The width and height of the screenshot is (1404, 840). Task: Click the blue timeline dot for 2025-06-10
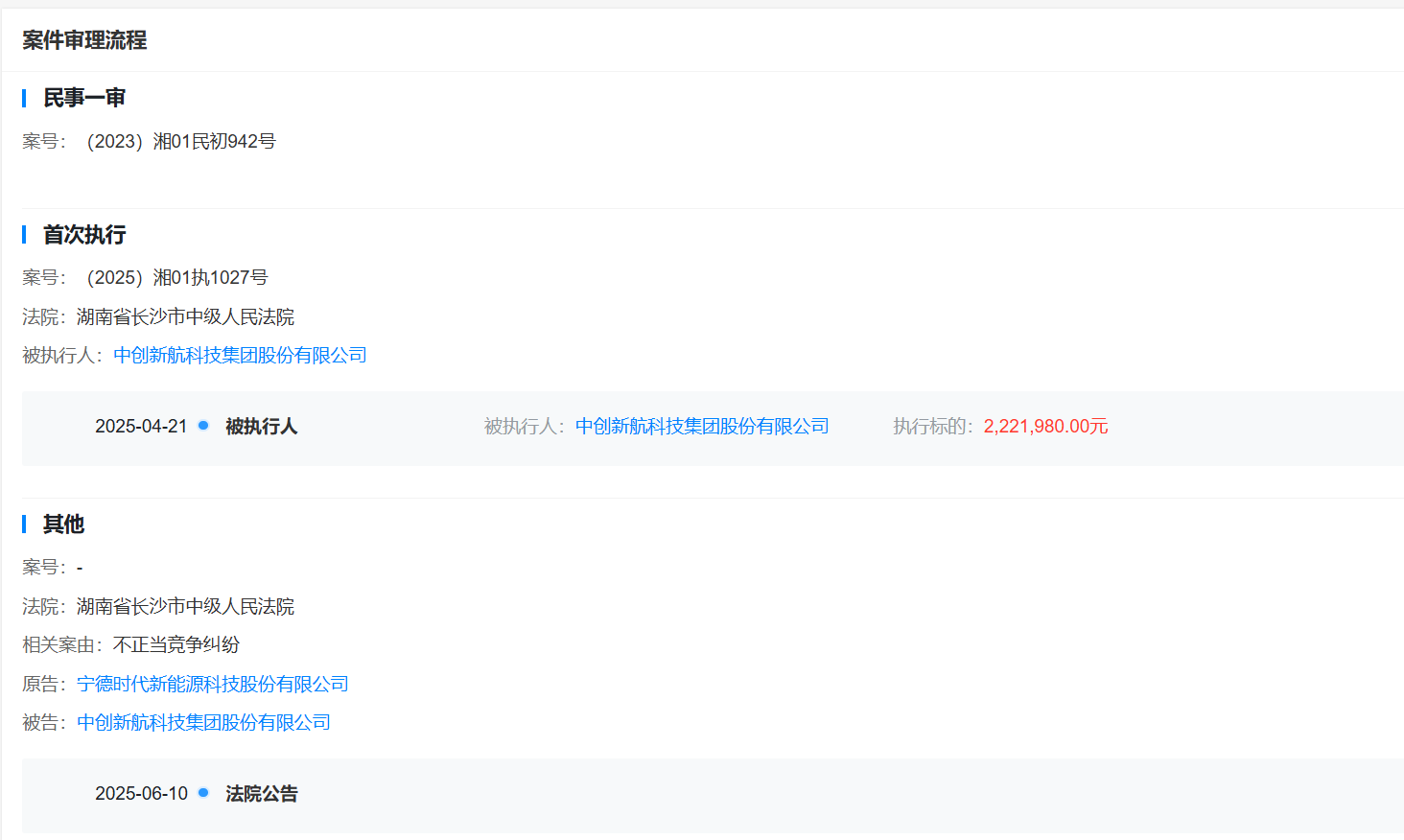[203, 792]
